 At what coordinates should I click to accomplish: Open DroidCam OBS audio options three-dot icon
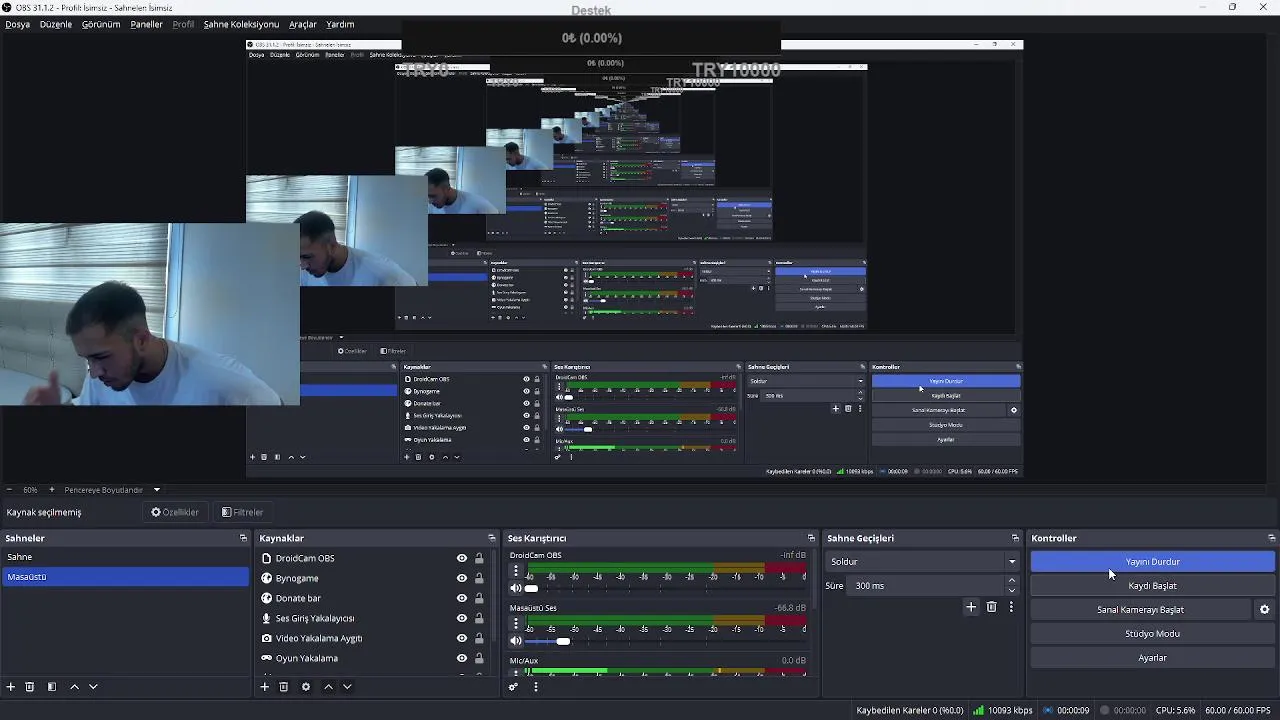point(516,572)
